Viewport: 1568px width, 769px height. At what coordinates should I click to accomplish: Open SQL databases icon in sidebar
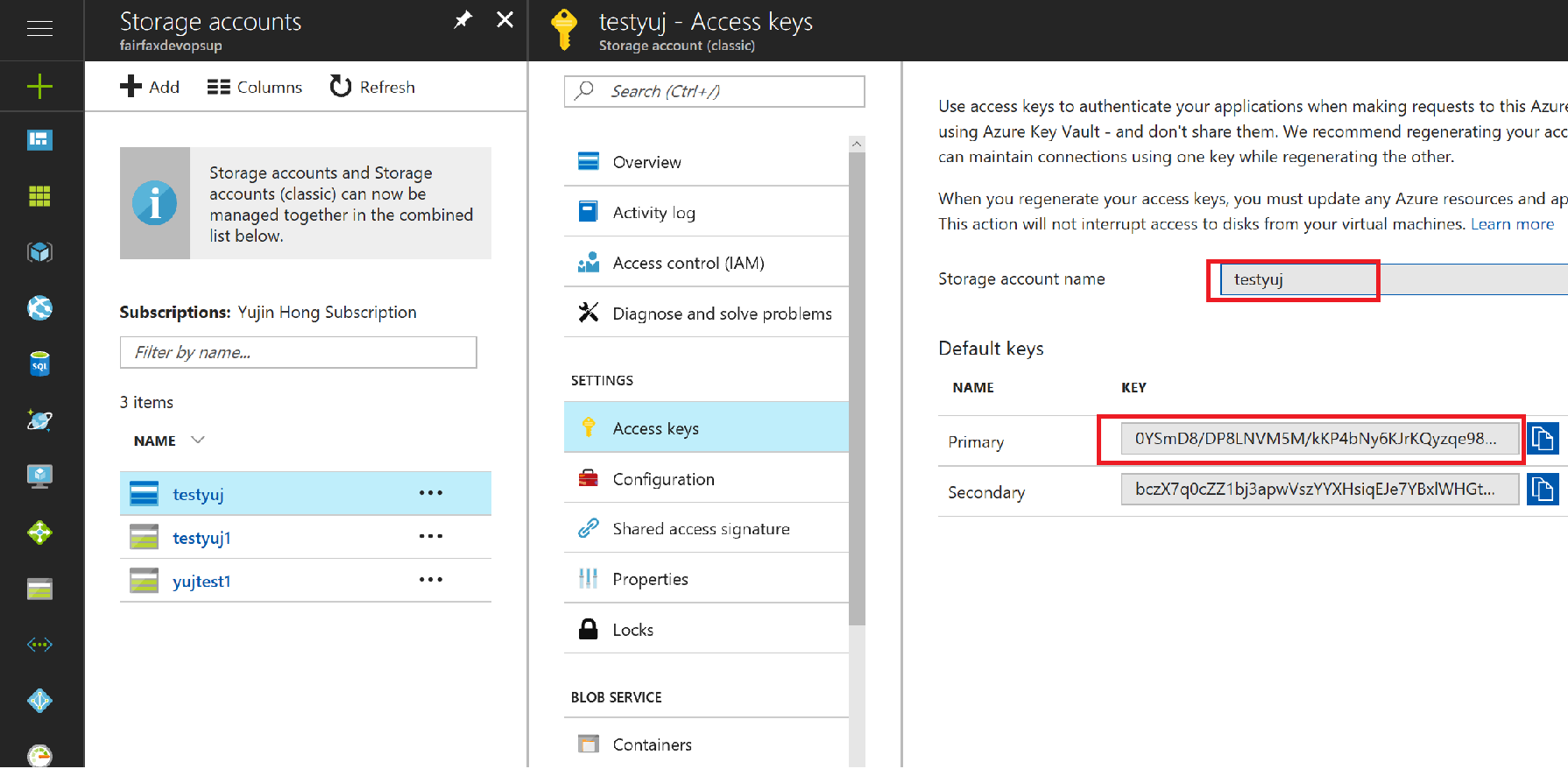[x=39, y=363]
